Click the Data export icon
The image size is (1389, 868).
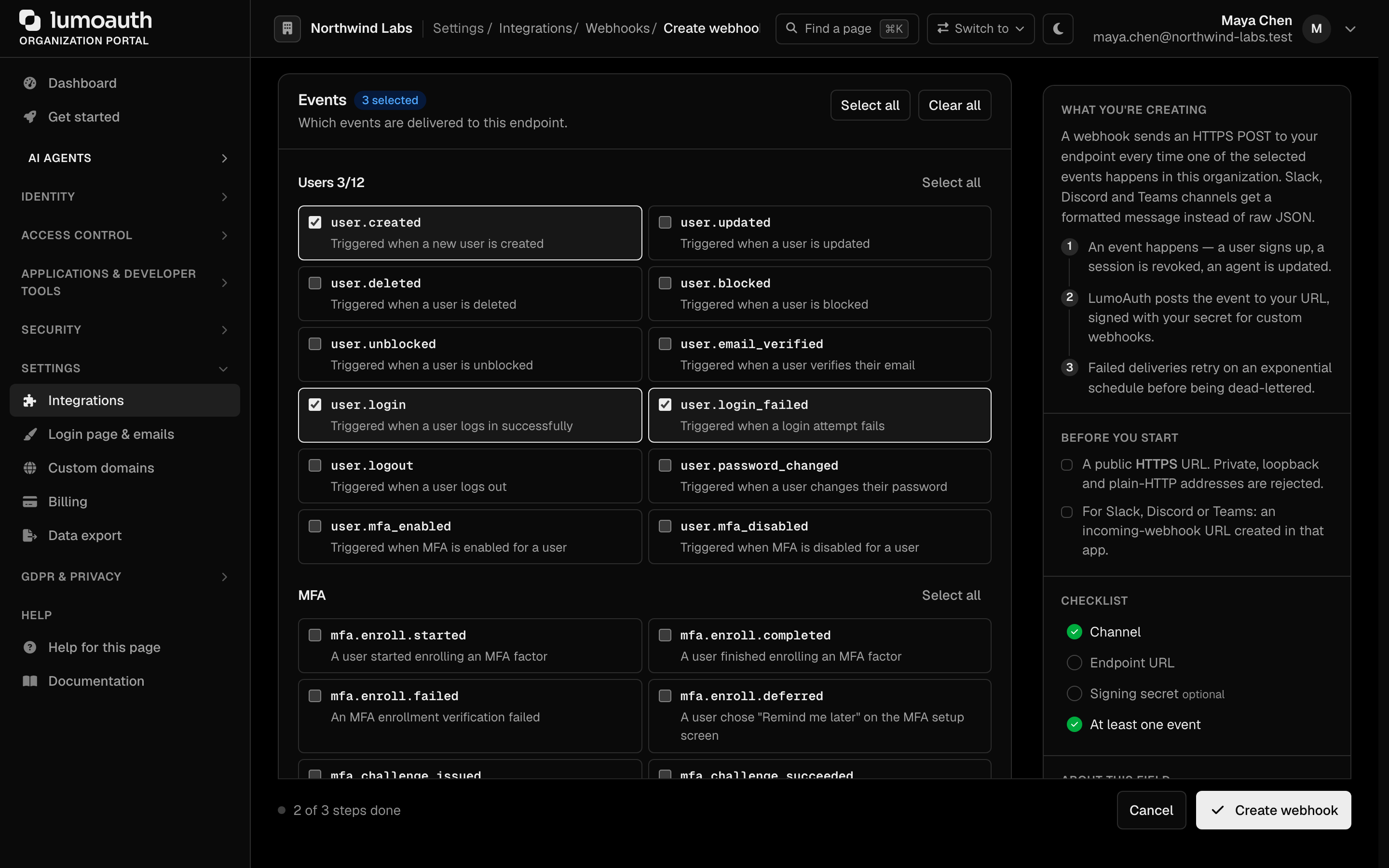coord(30,536)
